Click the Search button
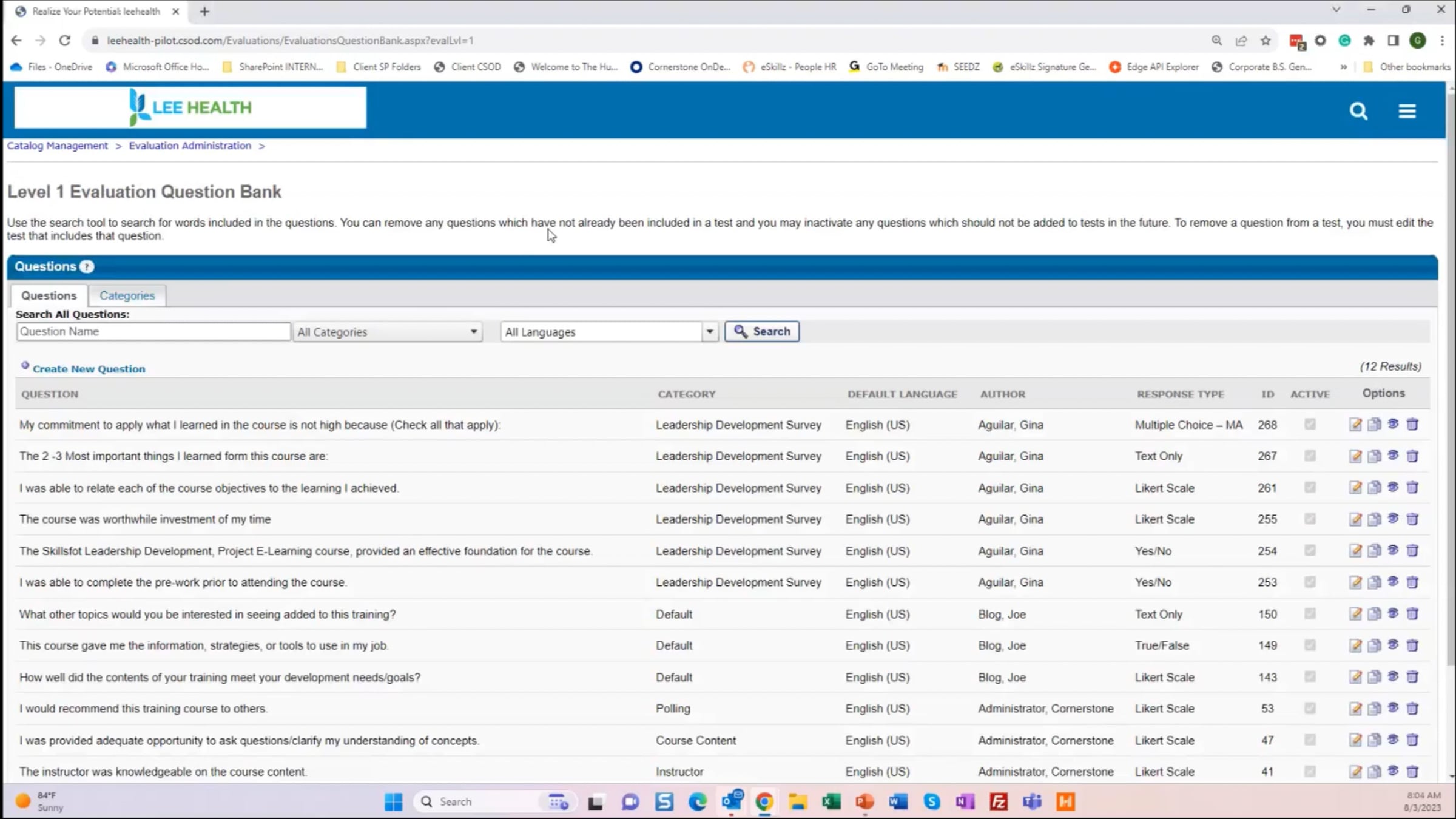The height and width of the screenshot is (819, 1456). [x=762, y=331]
